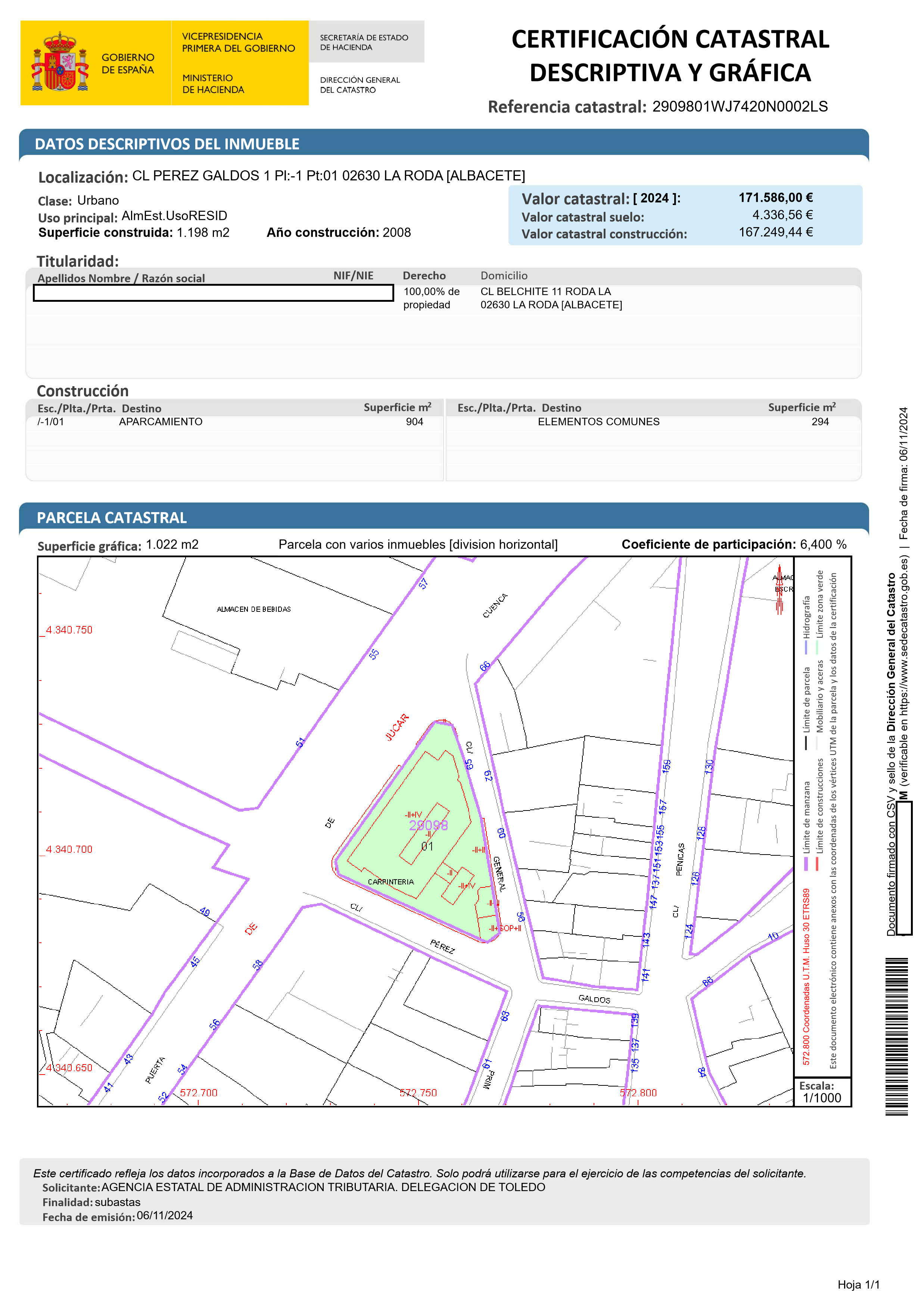
Task: Click the green Límite zona verde legend swatch
Action: pyautogui.click(x=817, y=648)
